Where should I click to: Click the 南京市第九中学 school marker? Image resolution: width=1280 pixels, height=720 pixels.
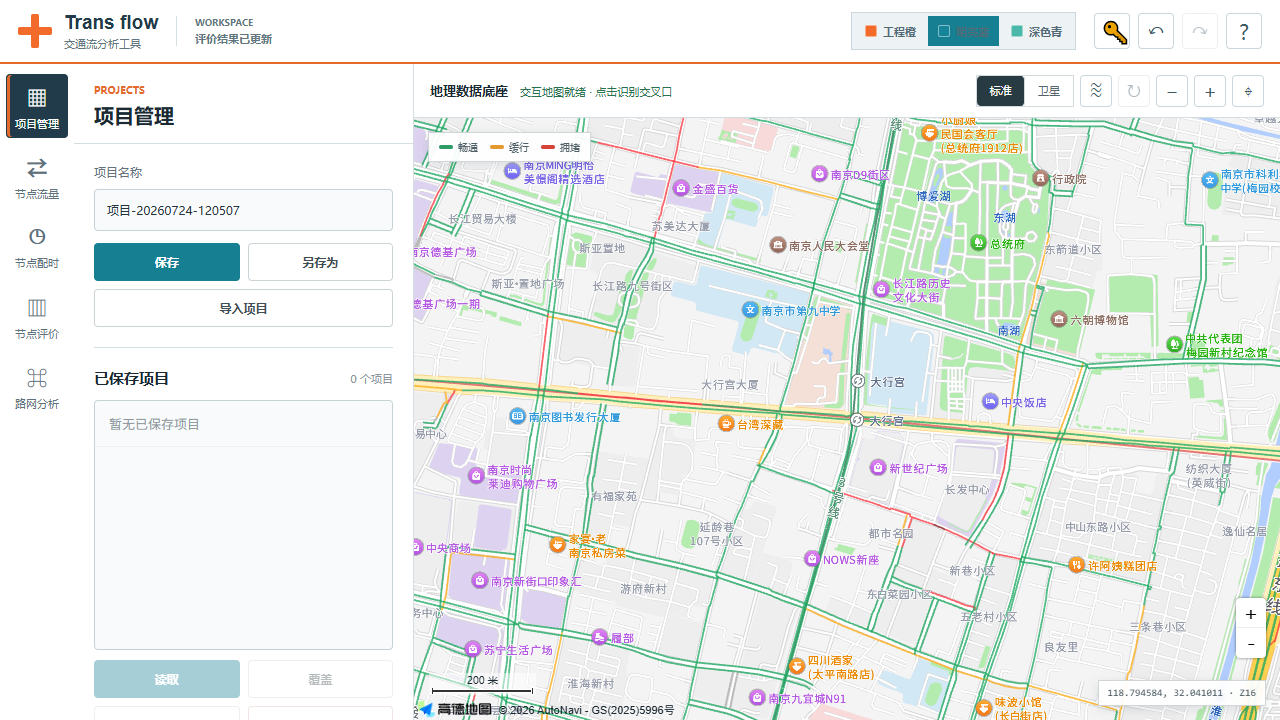pos(750,310)
